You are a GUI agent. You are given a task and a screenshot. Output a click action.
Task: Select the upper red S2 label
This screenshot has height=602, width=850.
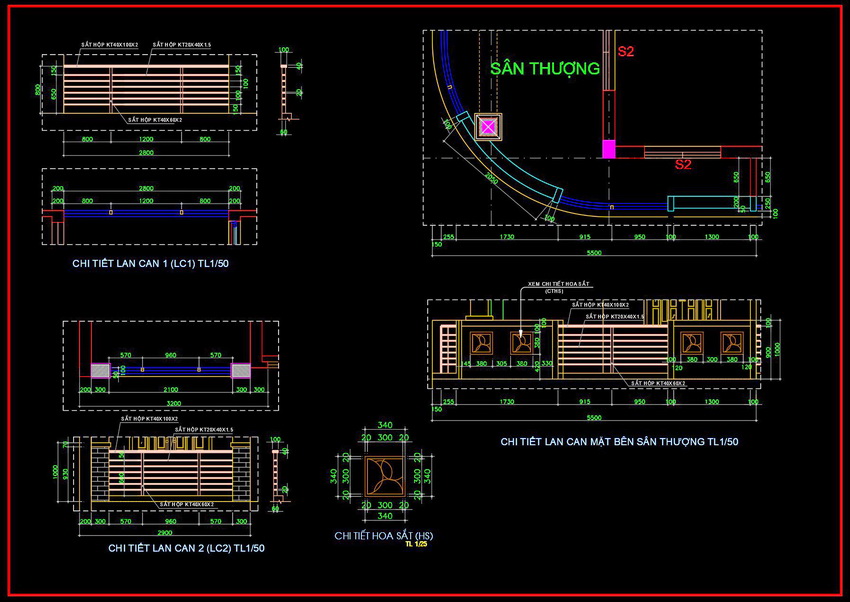coord(626,51)
